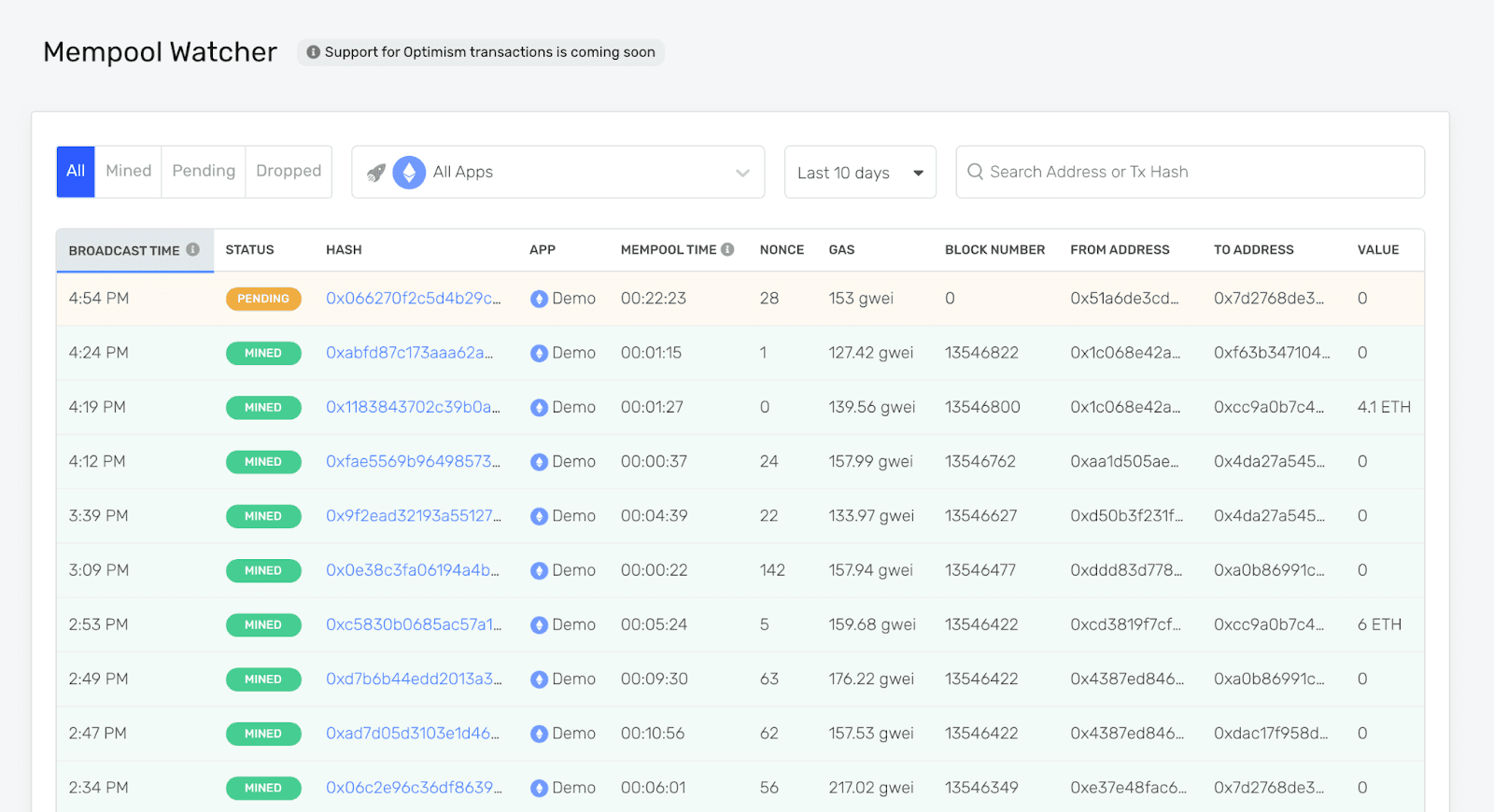Click Demo app icon in 4:24 PM row
This screenshot has height=812, width=1494.
coord(539,354)
